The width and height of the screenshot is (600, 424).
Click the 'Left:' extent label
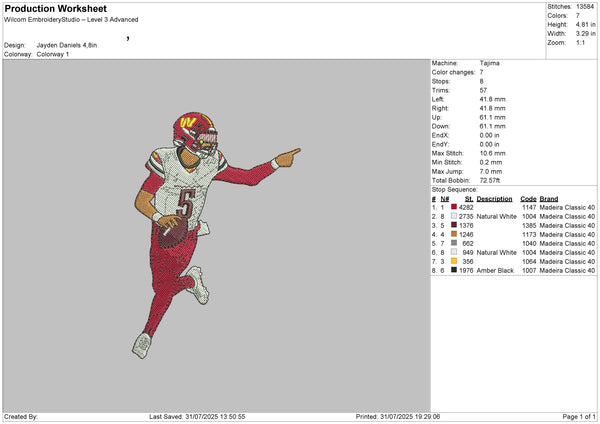coord(438,99)
